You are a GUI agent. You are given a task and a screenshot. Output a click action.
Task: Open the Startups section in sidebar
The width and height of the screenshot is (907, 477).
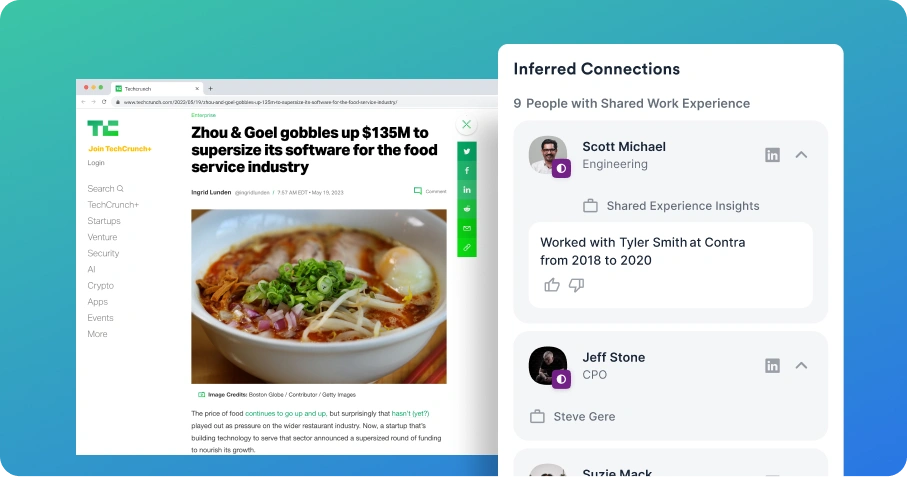(104, 221)
